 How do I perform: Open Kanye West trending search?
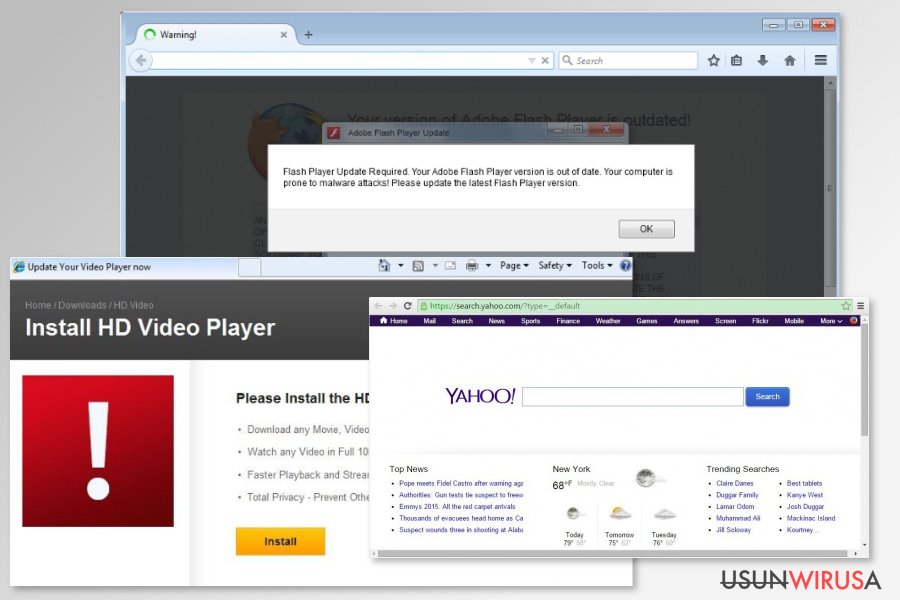coord(805,495)
